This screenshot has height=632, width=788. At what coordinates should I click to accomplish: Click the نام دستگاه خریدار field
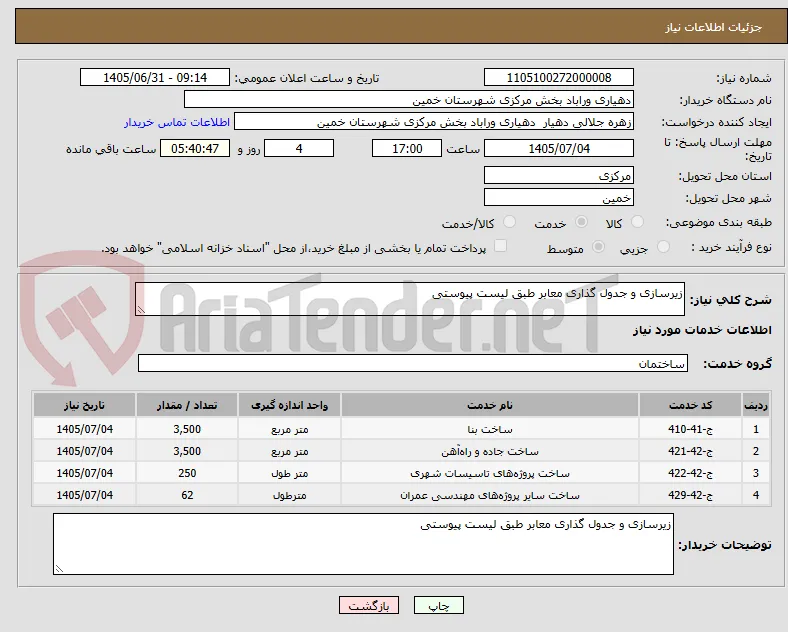[409, 100]
